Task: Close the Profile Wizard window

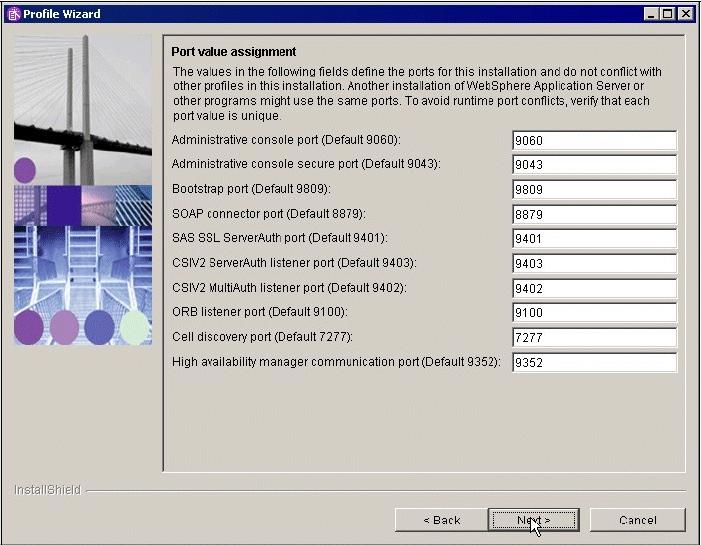Action: pos(685,14)
